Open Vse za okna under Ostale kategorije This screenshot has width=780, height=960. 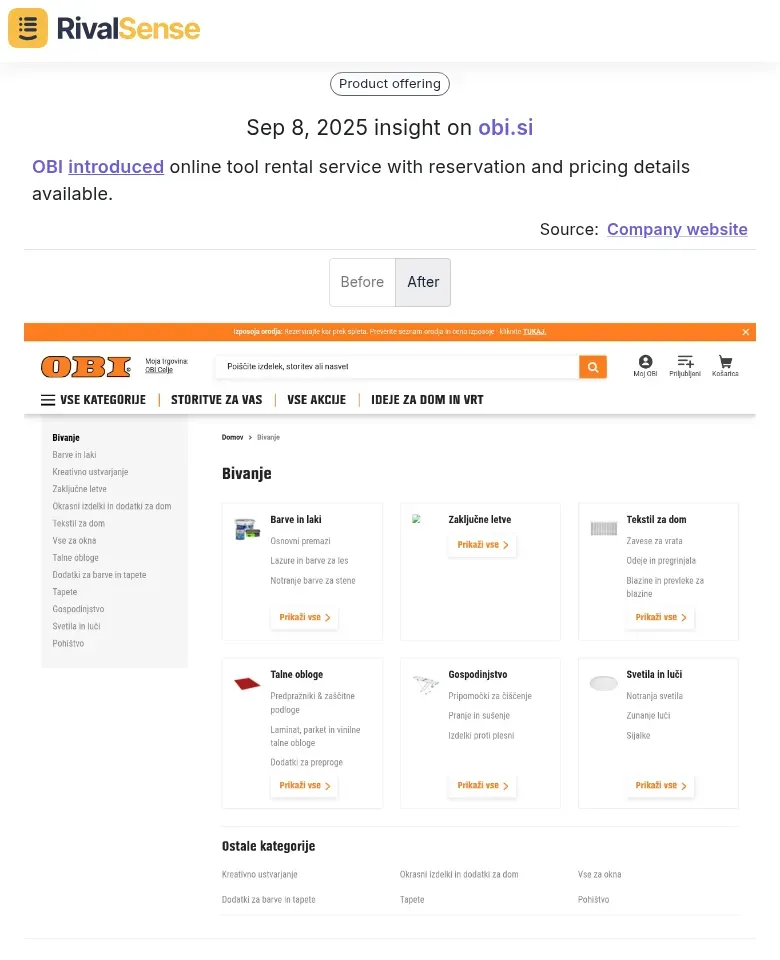[x=599, y=875]
